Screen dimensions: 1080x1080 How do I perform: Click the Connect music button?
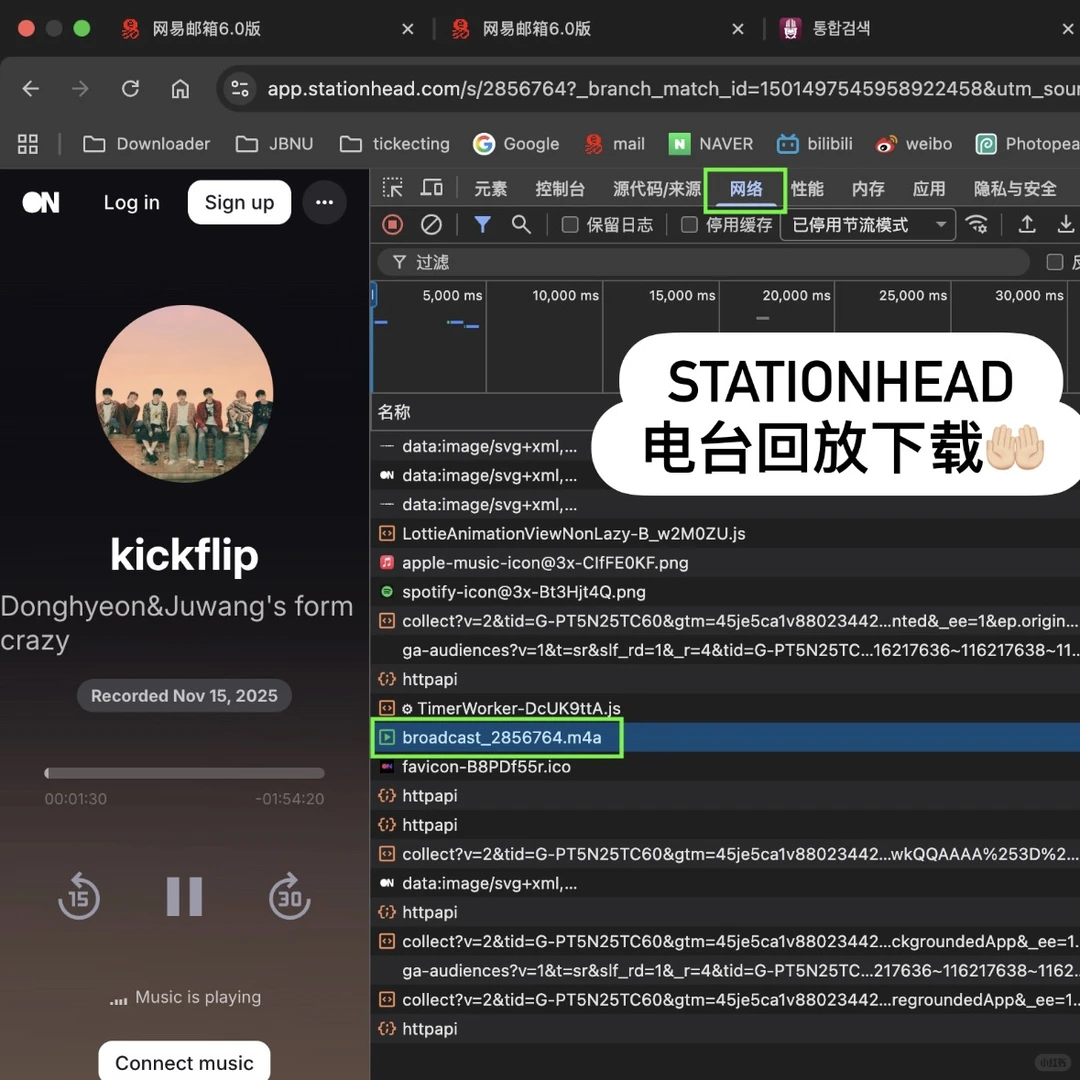tap(184, 1062)
